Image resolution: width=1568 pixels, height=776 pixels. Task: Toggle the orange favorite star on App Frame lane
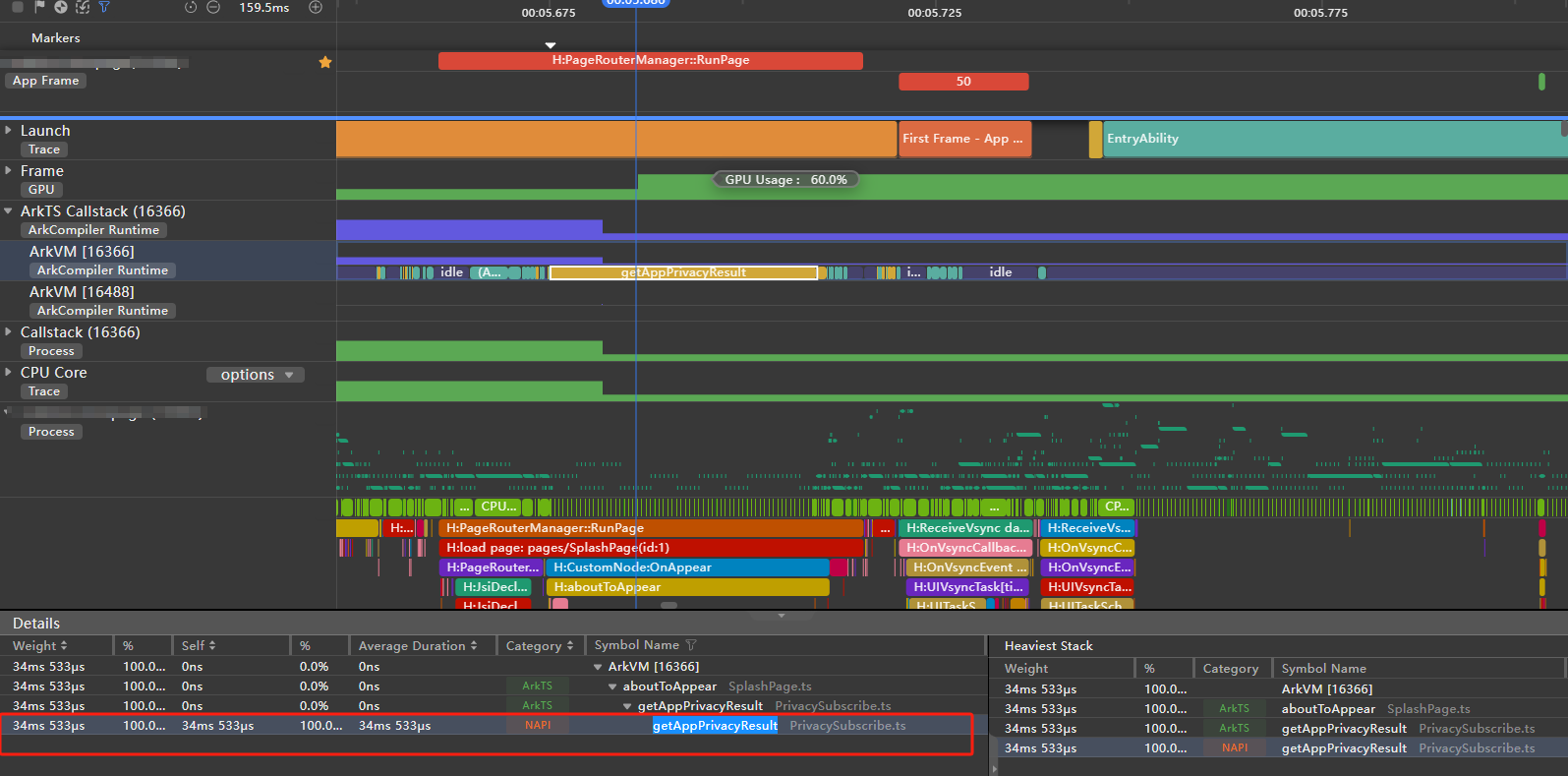325,62
